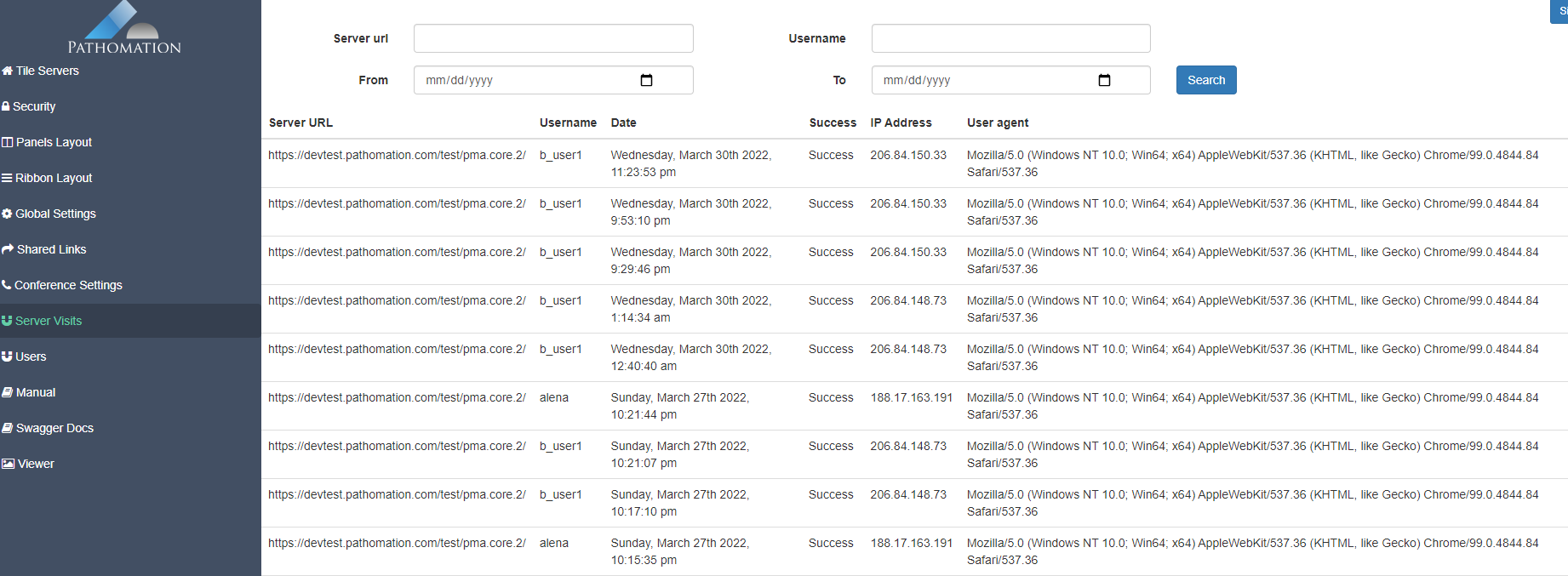Click the From date mm/dd/yyyy field

click(511, 80)
